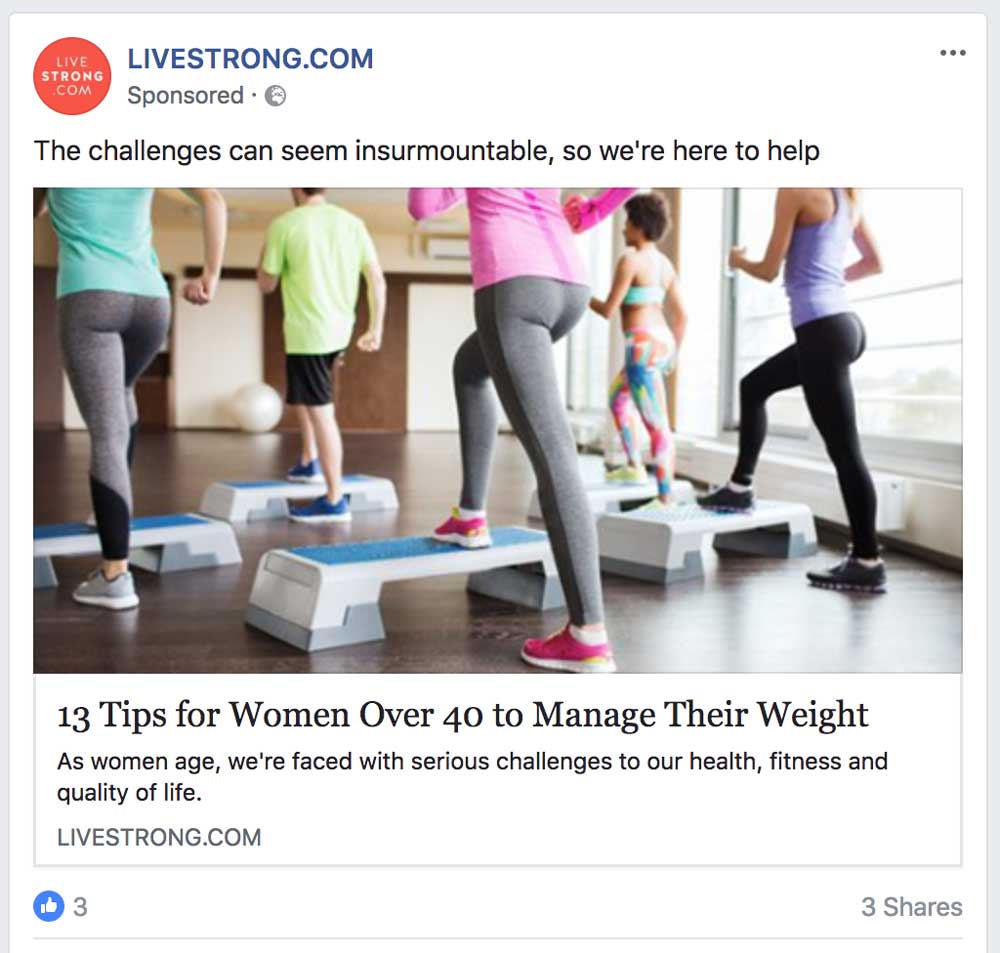1000x953 pixels.
Task: Click the Sponsored label
Action: tap(186, 96)
